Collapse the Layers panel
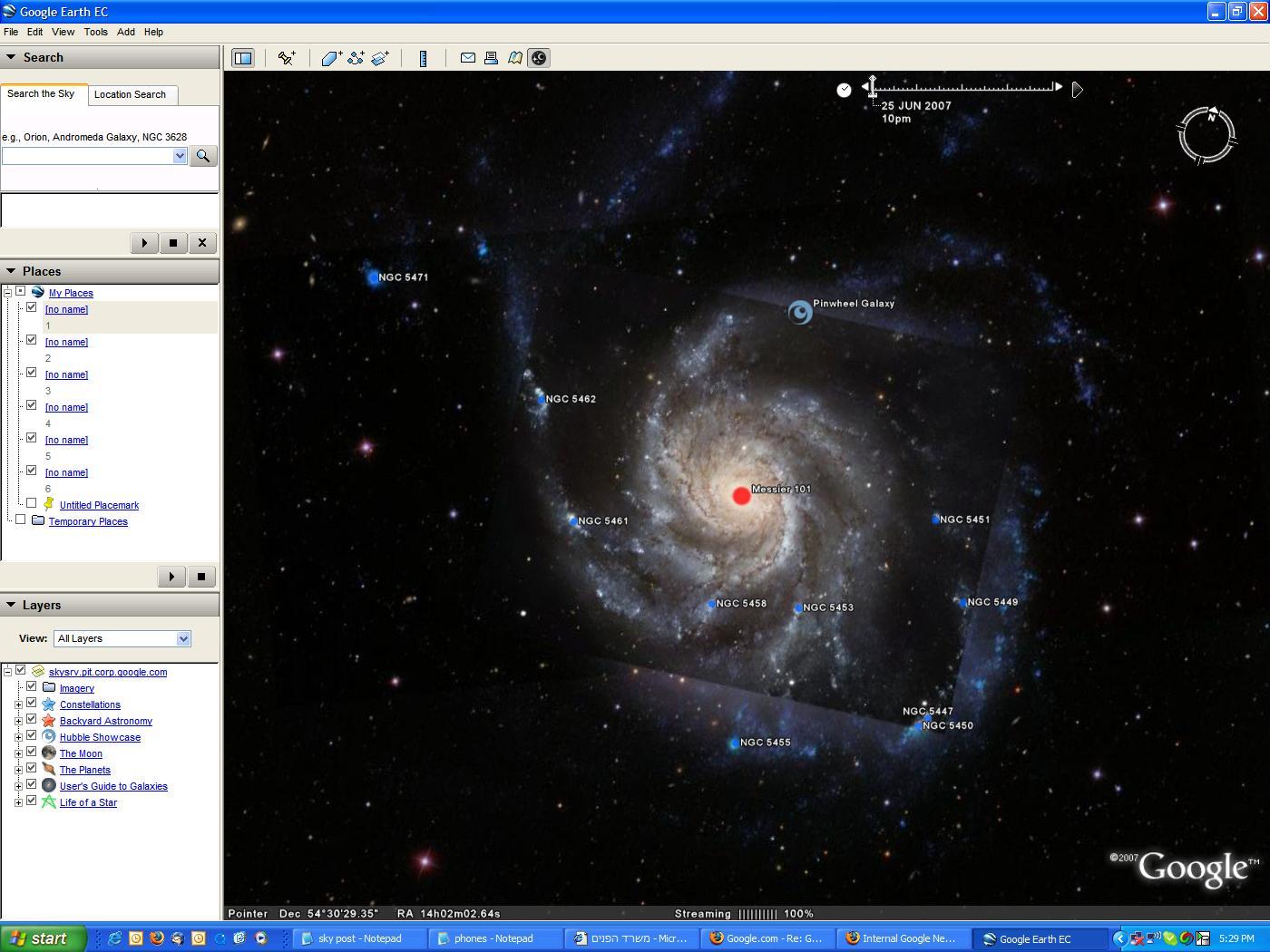This screenshot has height=952, width=1270. point(11,605)
